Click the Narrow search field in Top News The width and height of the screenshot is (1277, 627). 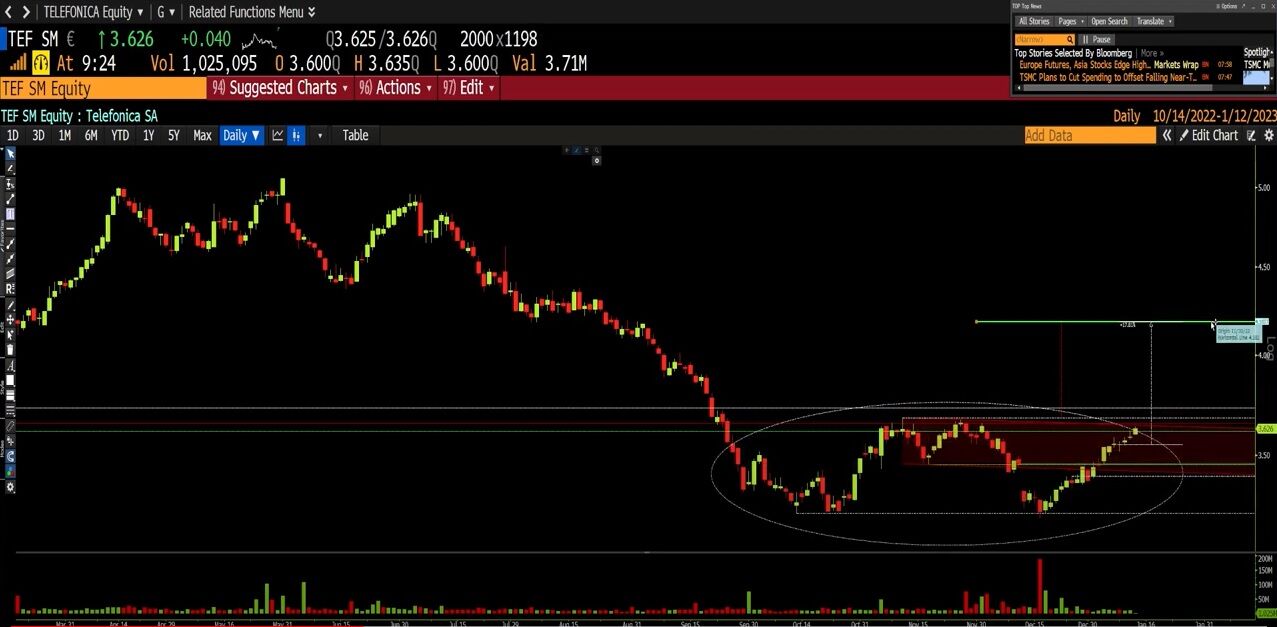click(1044, 39)
